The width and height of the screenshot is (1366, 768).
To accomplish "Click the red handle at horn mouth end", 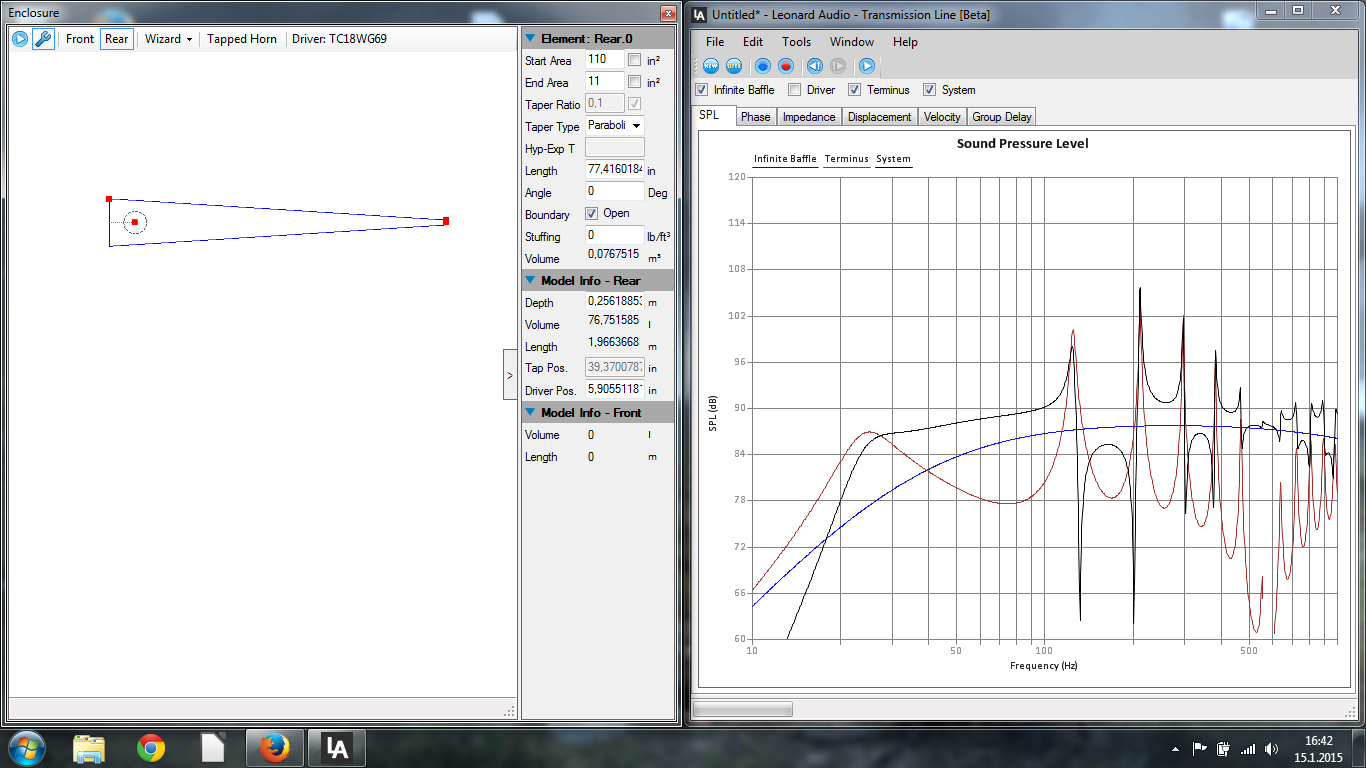I will (x=446, y=221).
